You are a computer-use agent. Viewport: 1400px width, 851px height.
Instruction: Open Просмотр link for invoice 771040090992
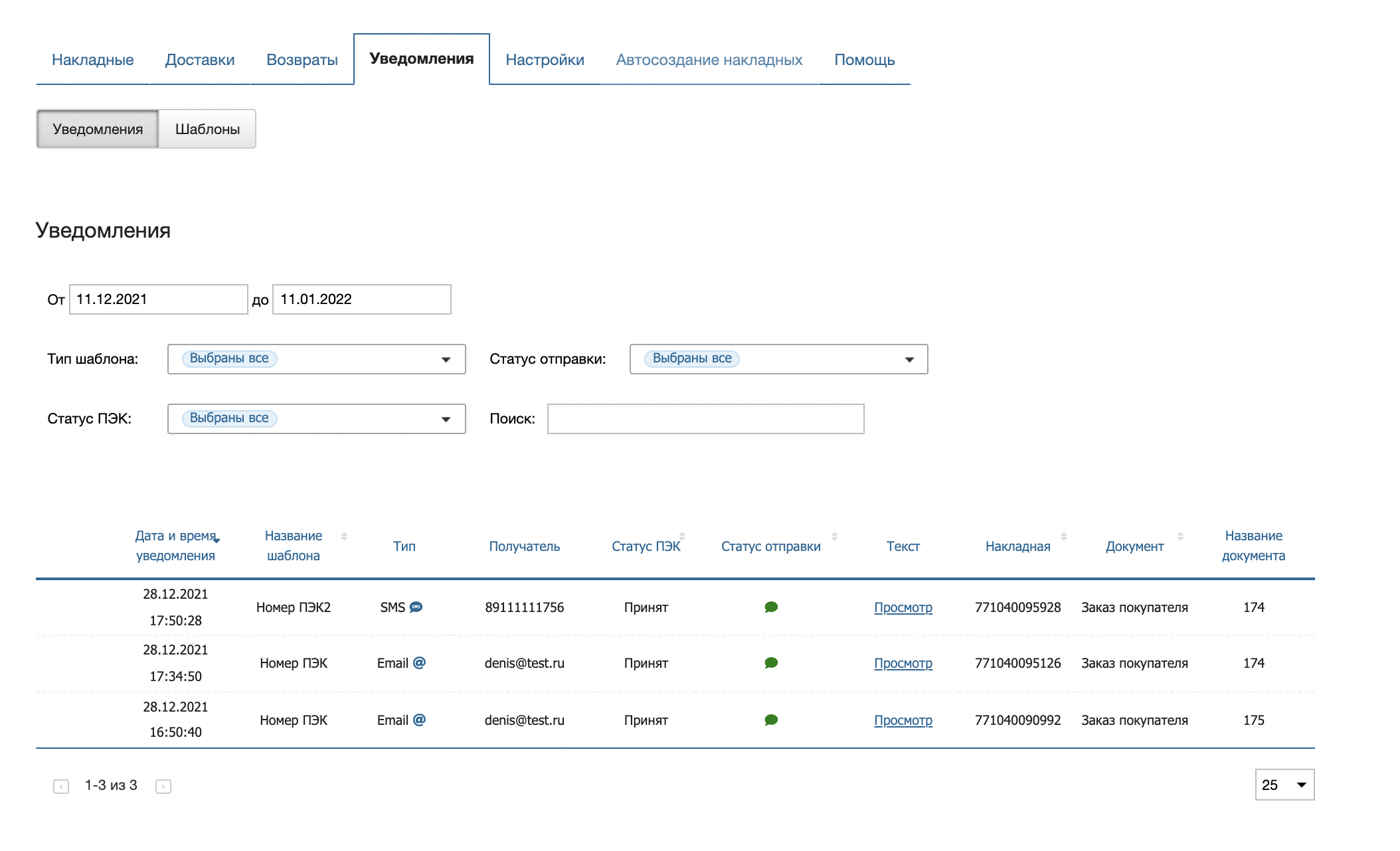tap(903, 720)
